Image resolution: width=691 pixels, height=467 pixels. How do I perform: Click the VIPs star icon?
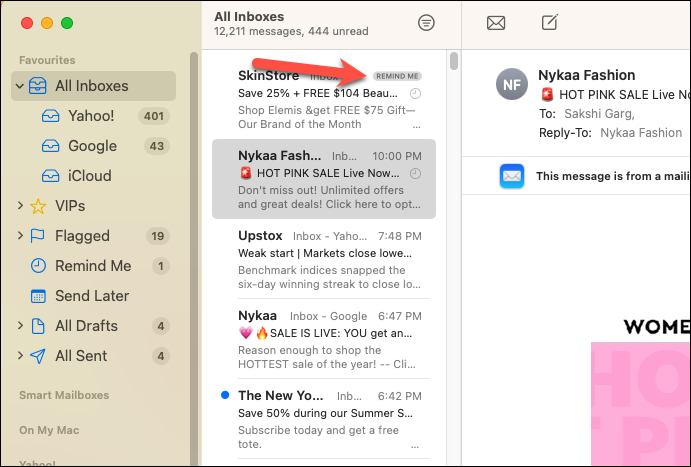pyautogui.click(x=38, y=206)
